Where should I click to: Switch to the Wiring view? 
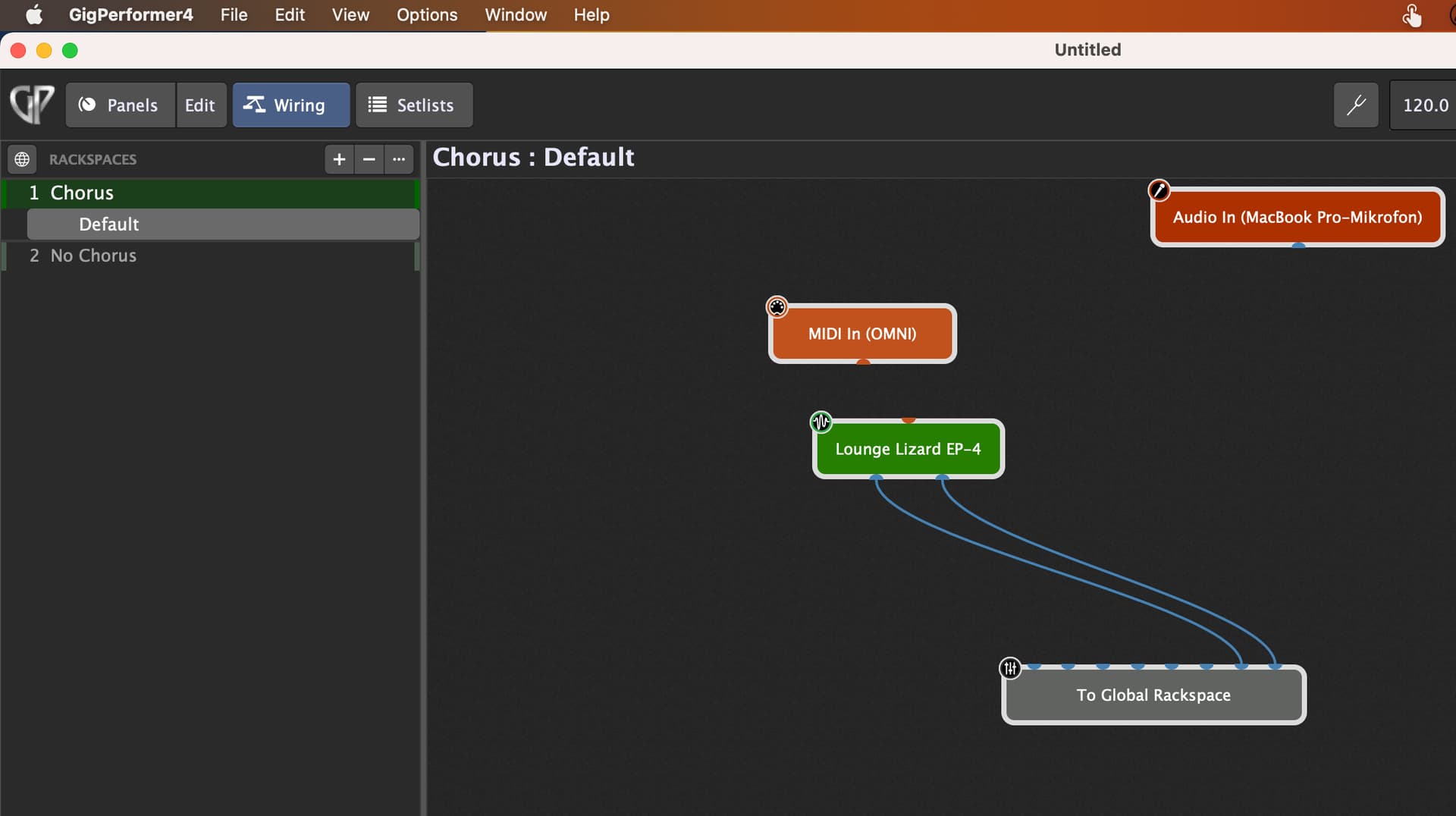click(x=291, y=105)
